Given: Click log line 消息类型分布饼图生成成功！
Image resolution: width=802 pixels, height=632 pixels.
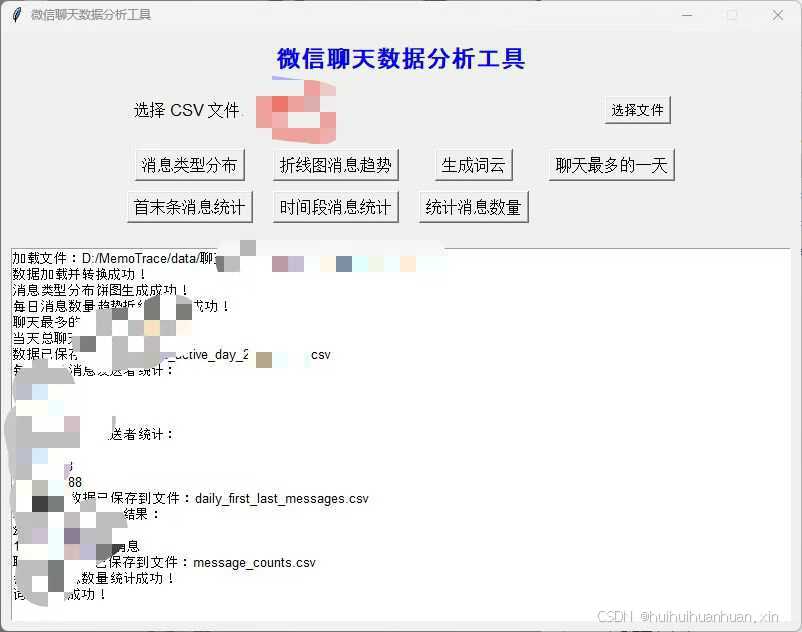Looking at the screenshot, I should coord(100,290).
